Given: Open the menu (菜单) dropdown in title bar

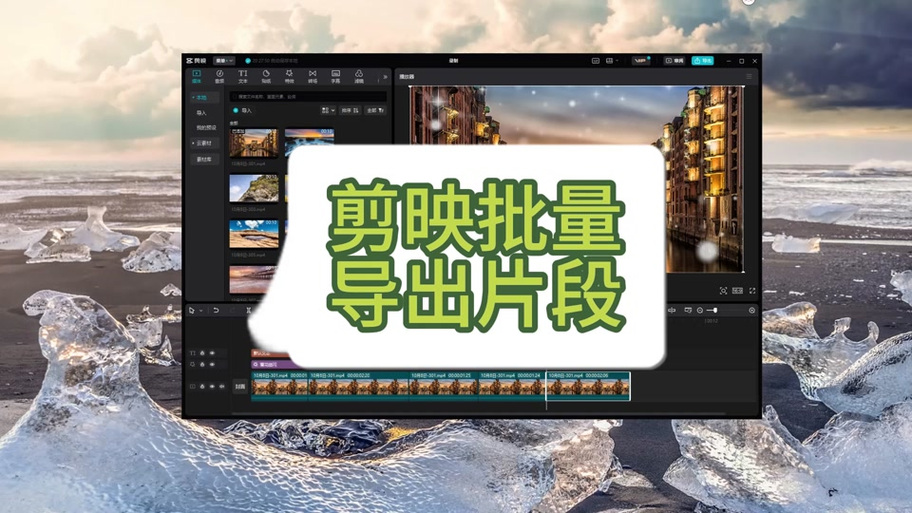Looking at the screenshot, I should [x=224, y=60].
